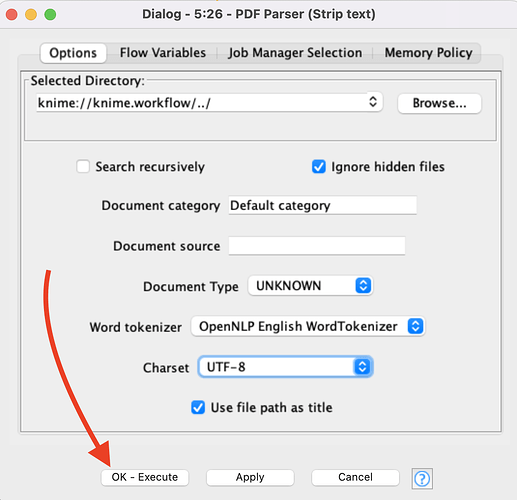Close the dialog with the red button
This screenshot has width=517, height=500.
point(12,15)
